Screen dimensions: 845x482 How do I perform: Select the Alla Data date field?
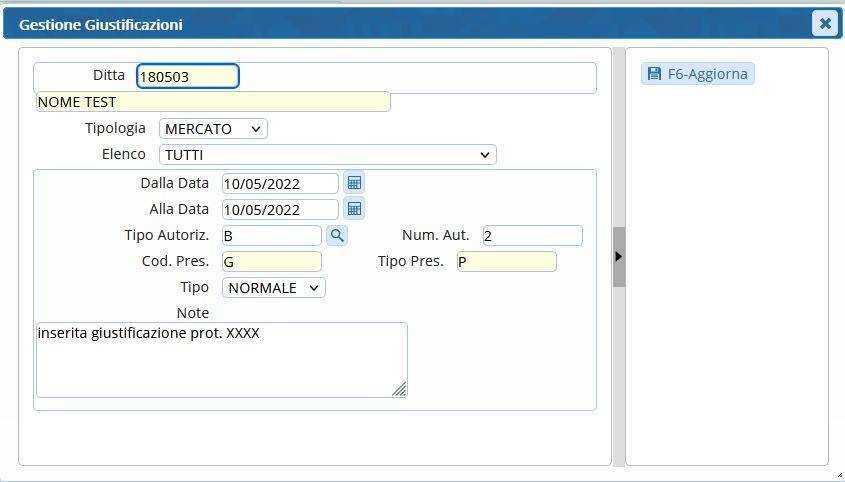point(280,210)
